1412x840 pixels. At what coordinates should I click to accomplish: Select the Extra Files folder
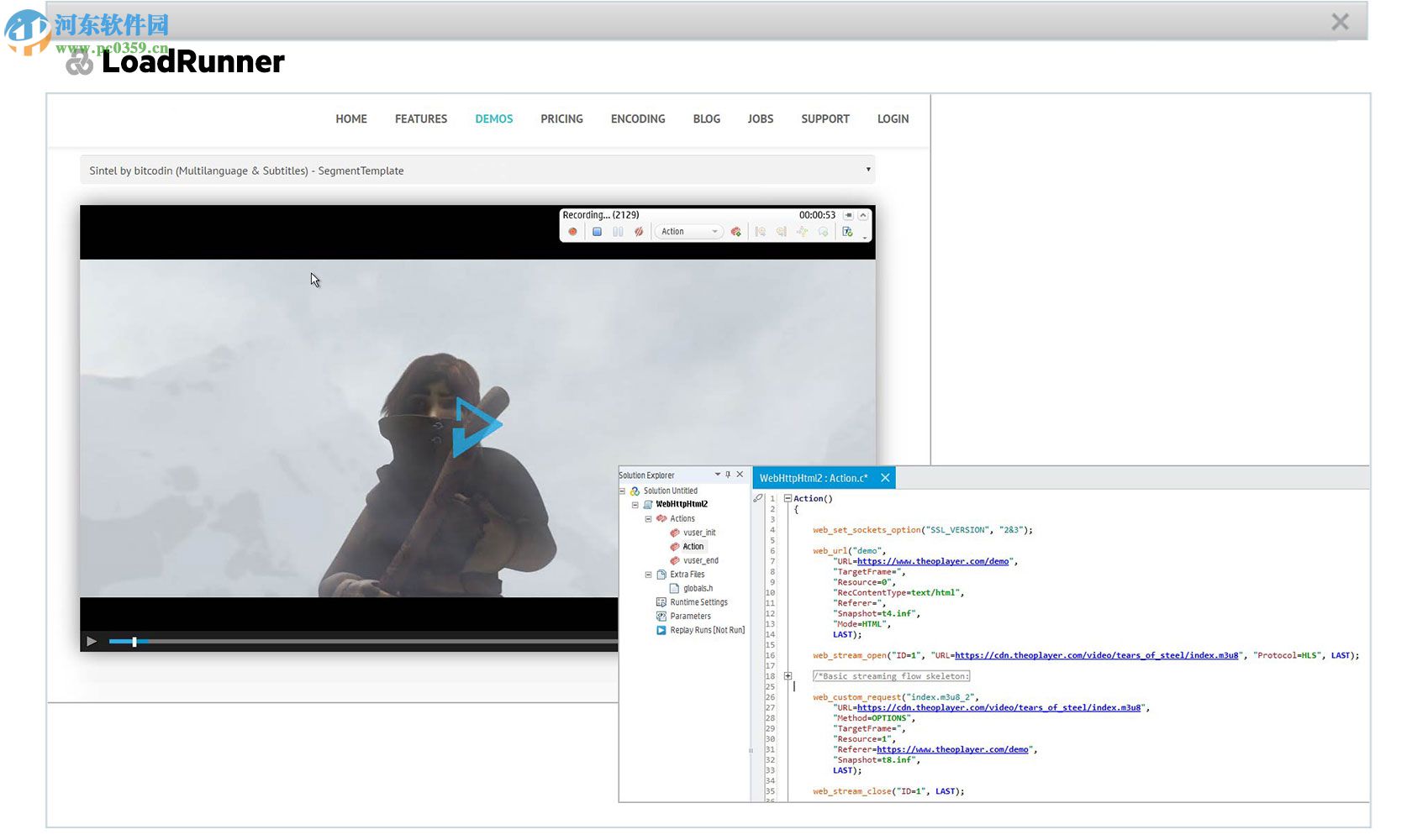tap(688, 575)
